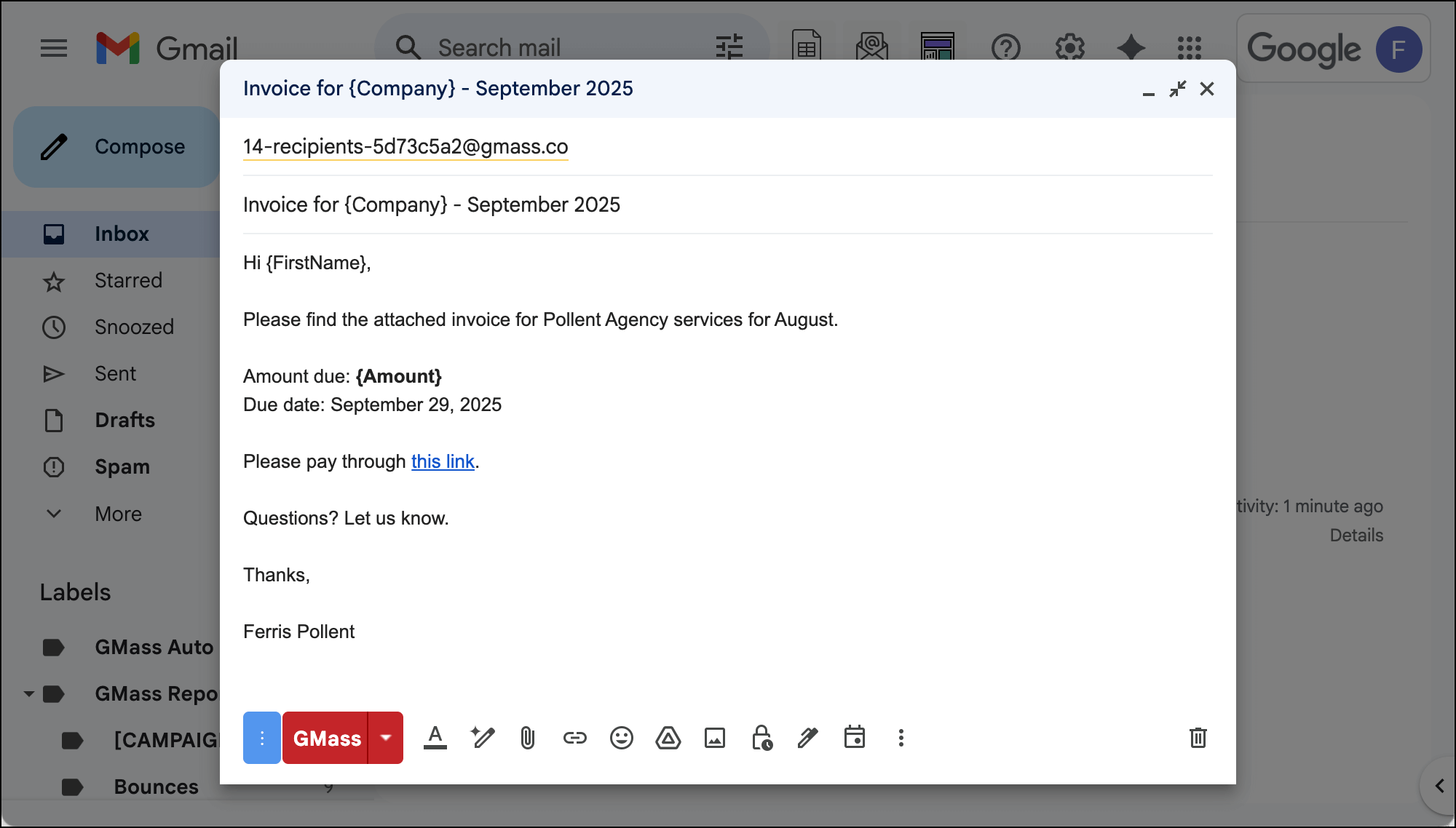This screenshot has width=1456, height=828.
Task: Click the blue GMass options button
Action: [x=261, y=738]
